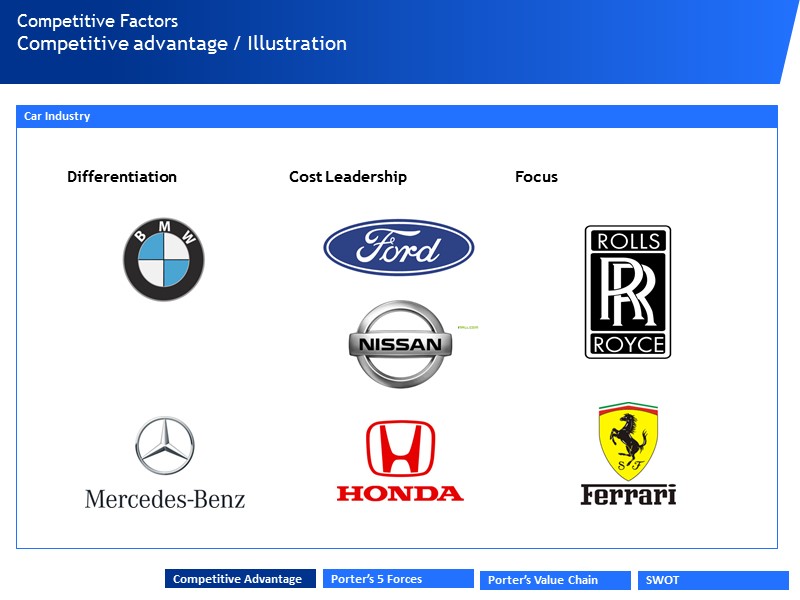Click the Nissan logo
Viewport: 800px width, 600px height.
401,344
